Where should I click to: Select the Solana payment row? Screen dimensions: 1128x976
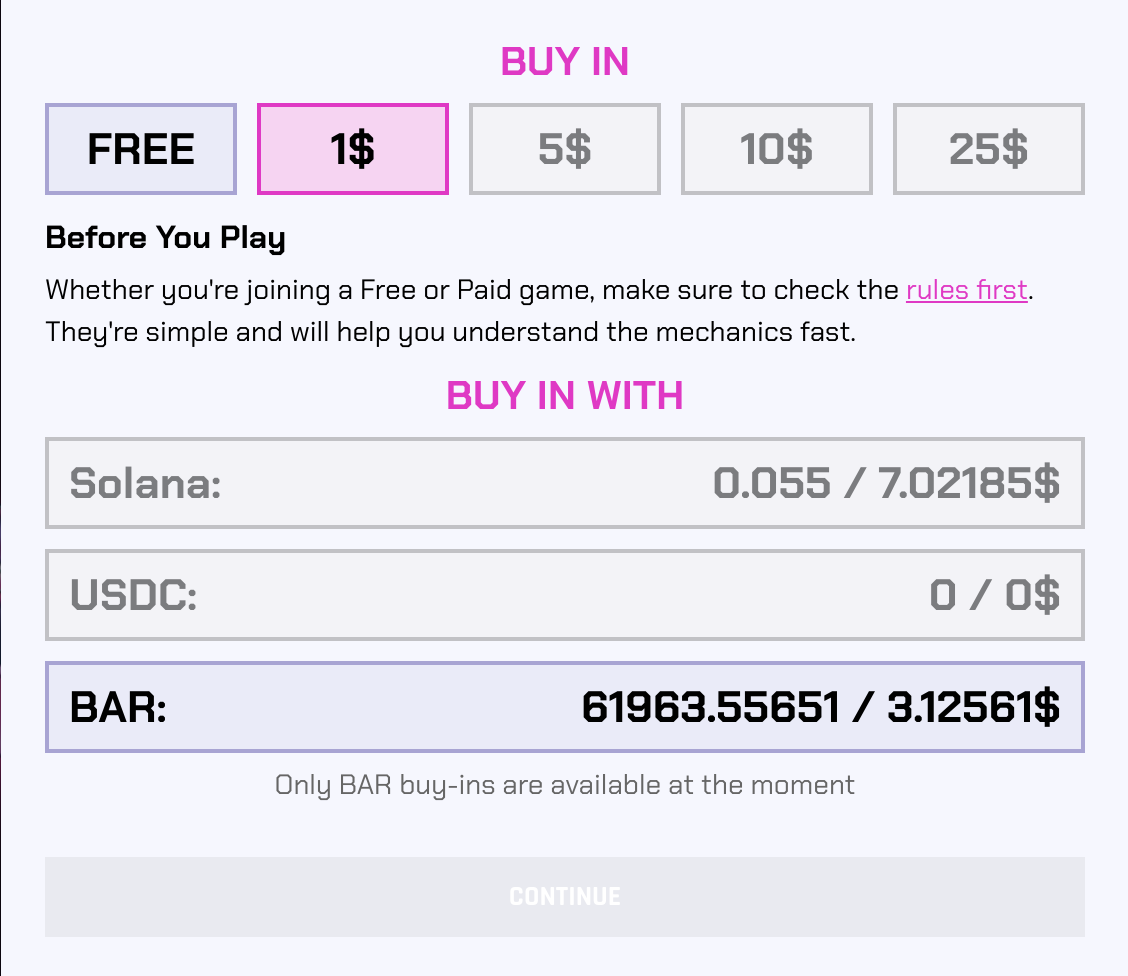coord(565,483)
